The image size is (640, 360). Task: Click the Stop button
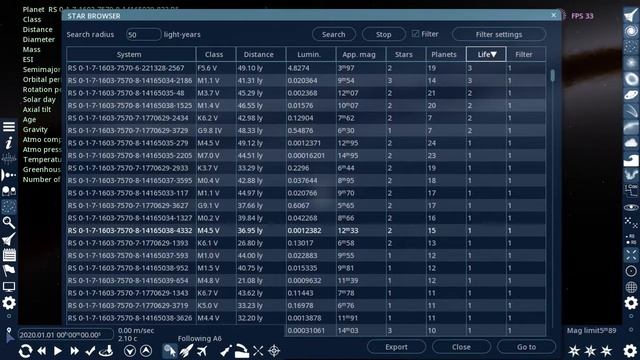pos(383,34)
